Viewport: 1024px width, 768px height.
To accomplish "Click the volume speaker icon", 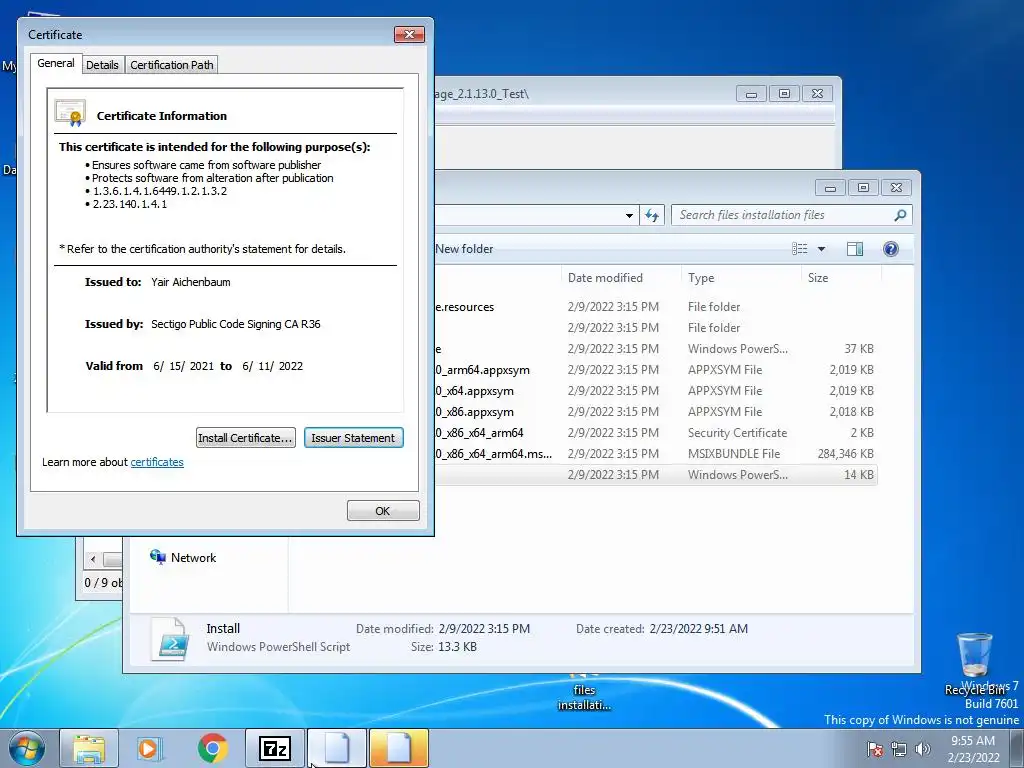I will click(x=923, y=749).
